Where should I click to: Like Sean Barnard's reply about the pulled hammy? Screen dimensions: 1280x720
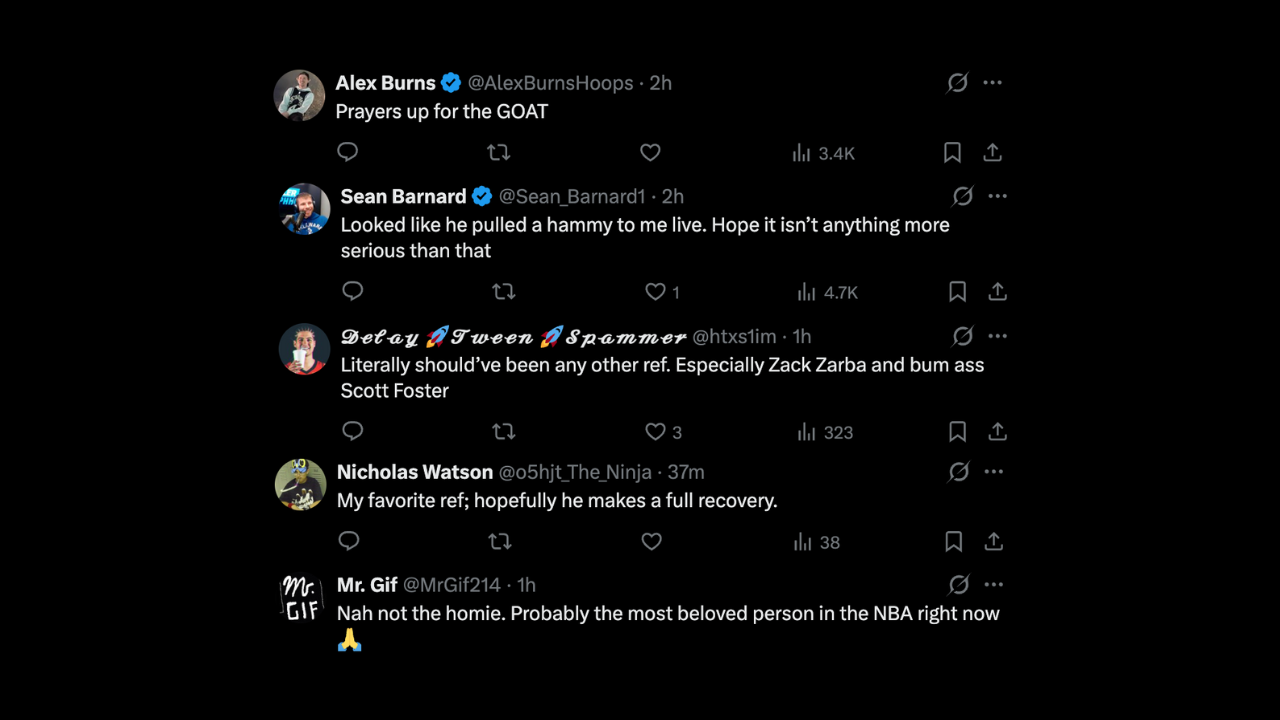click(x=654, y=291)
